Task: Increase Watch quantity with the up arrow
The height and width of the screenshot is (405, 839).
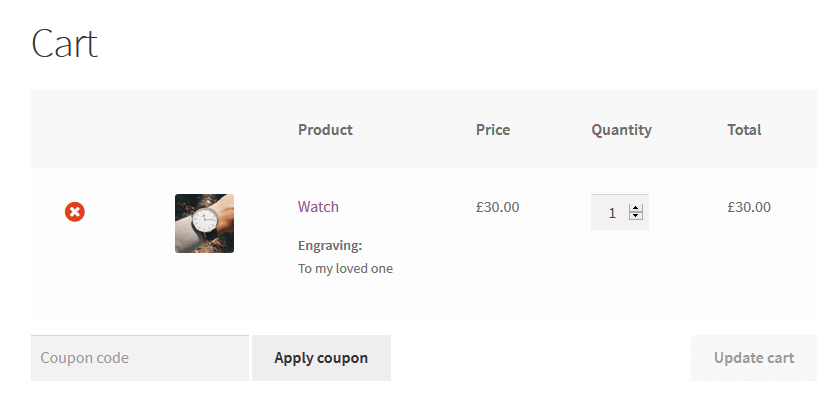Action: pos(636,208)
